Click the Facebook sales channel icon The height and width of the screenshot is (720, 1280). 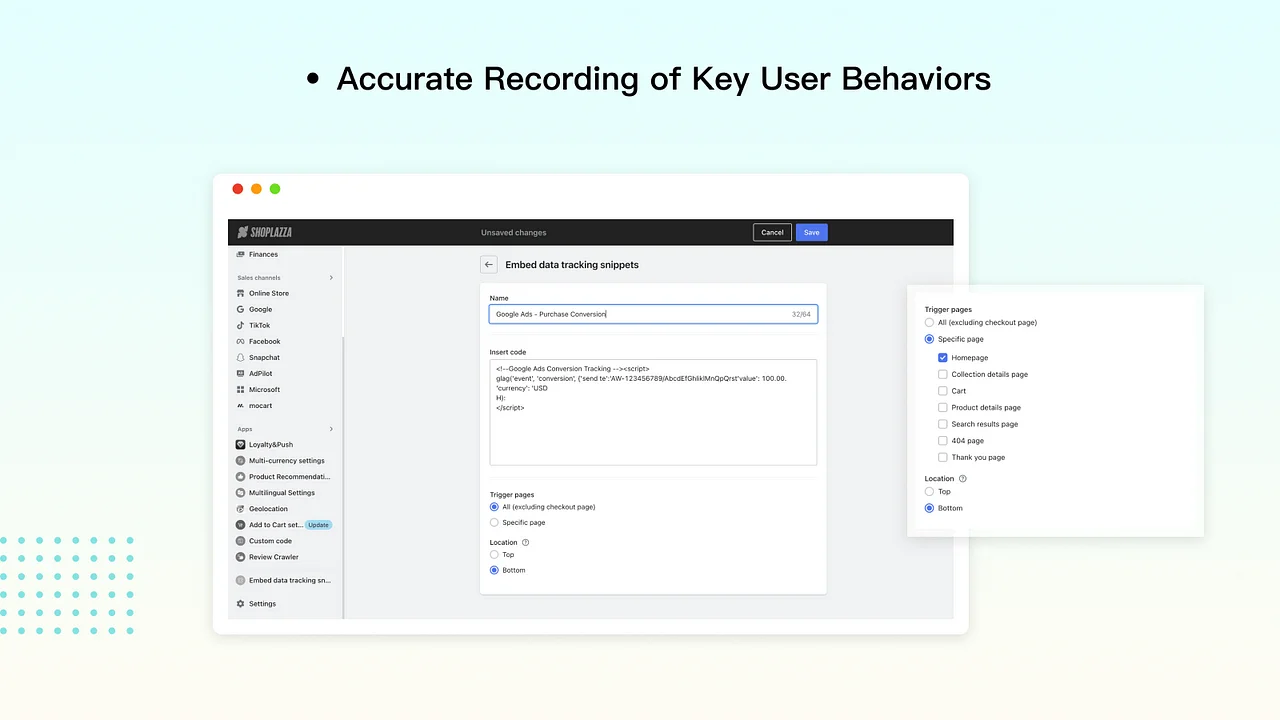tap(240, 342)
